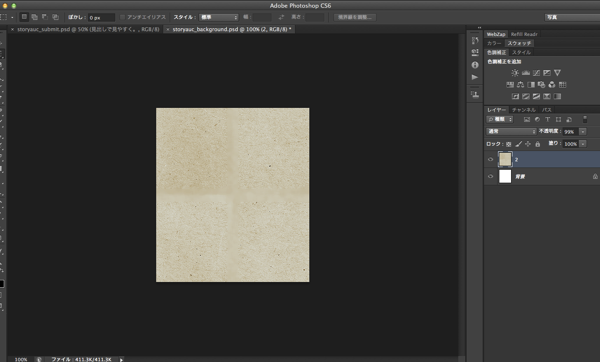Add a Levels adjustment layer

[526, 73]
